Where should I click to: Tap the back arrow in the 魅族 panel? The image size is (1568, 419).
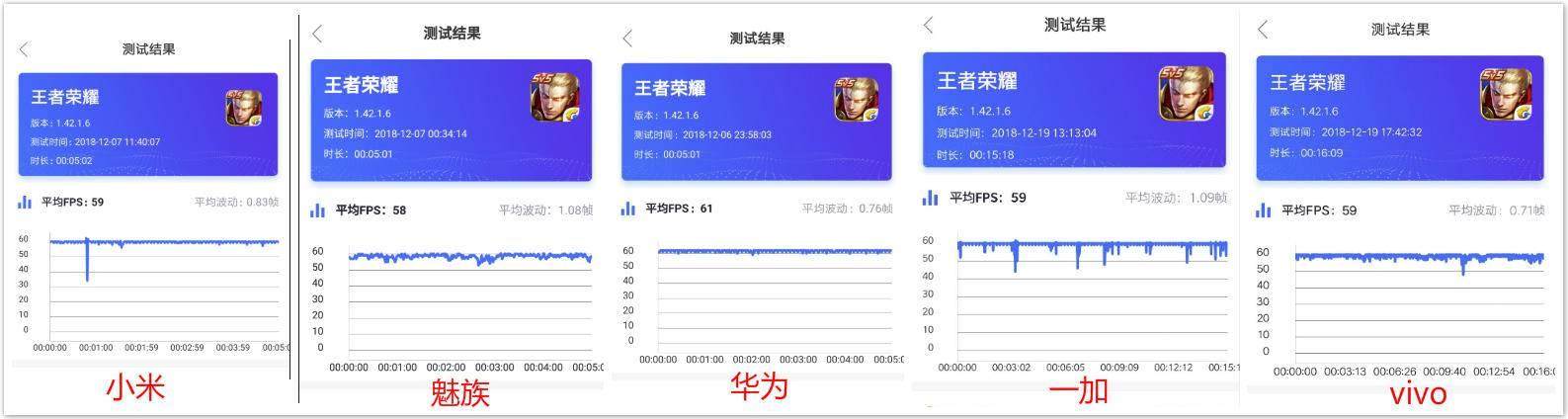(317, 34)
